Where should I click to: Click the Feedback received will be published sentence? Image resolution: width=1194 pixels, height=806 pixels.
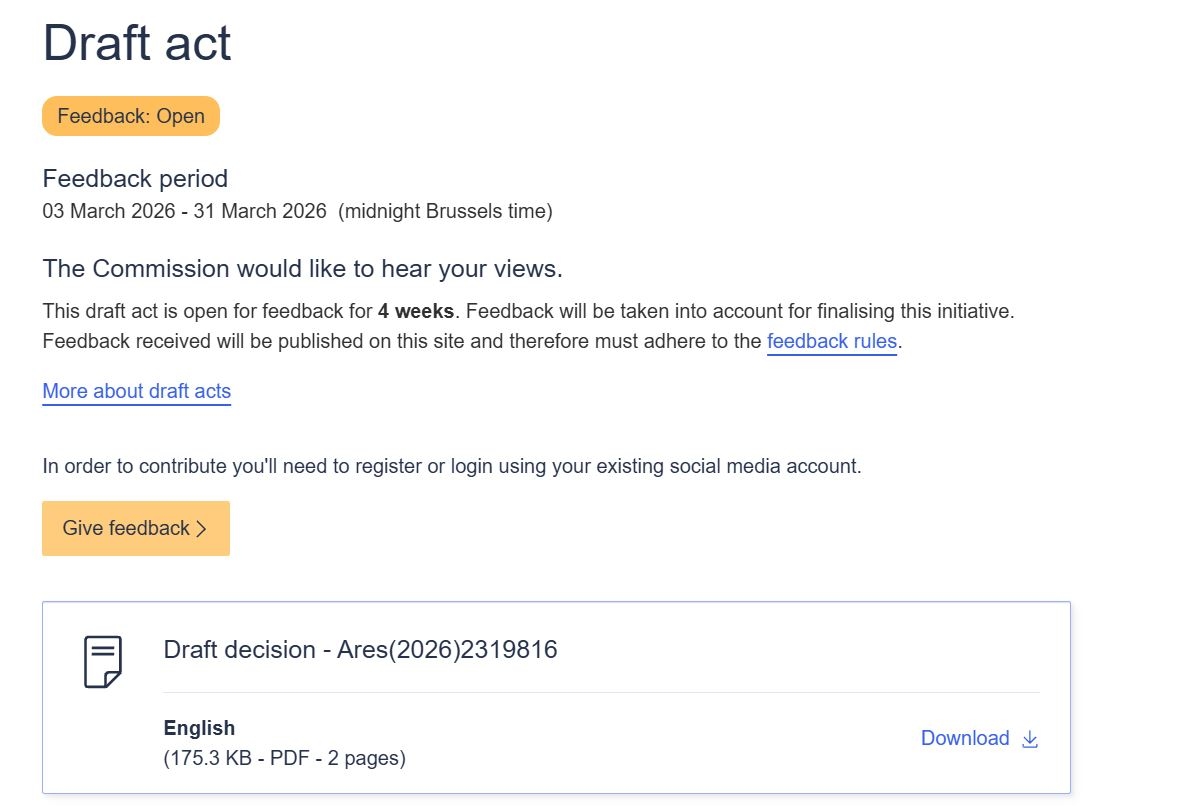click(x=400, y=341)
